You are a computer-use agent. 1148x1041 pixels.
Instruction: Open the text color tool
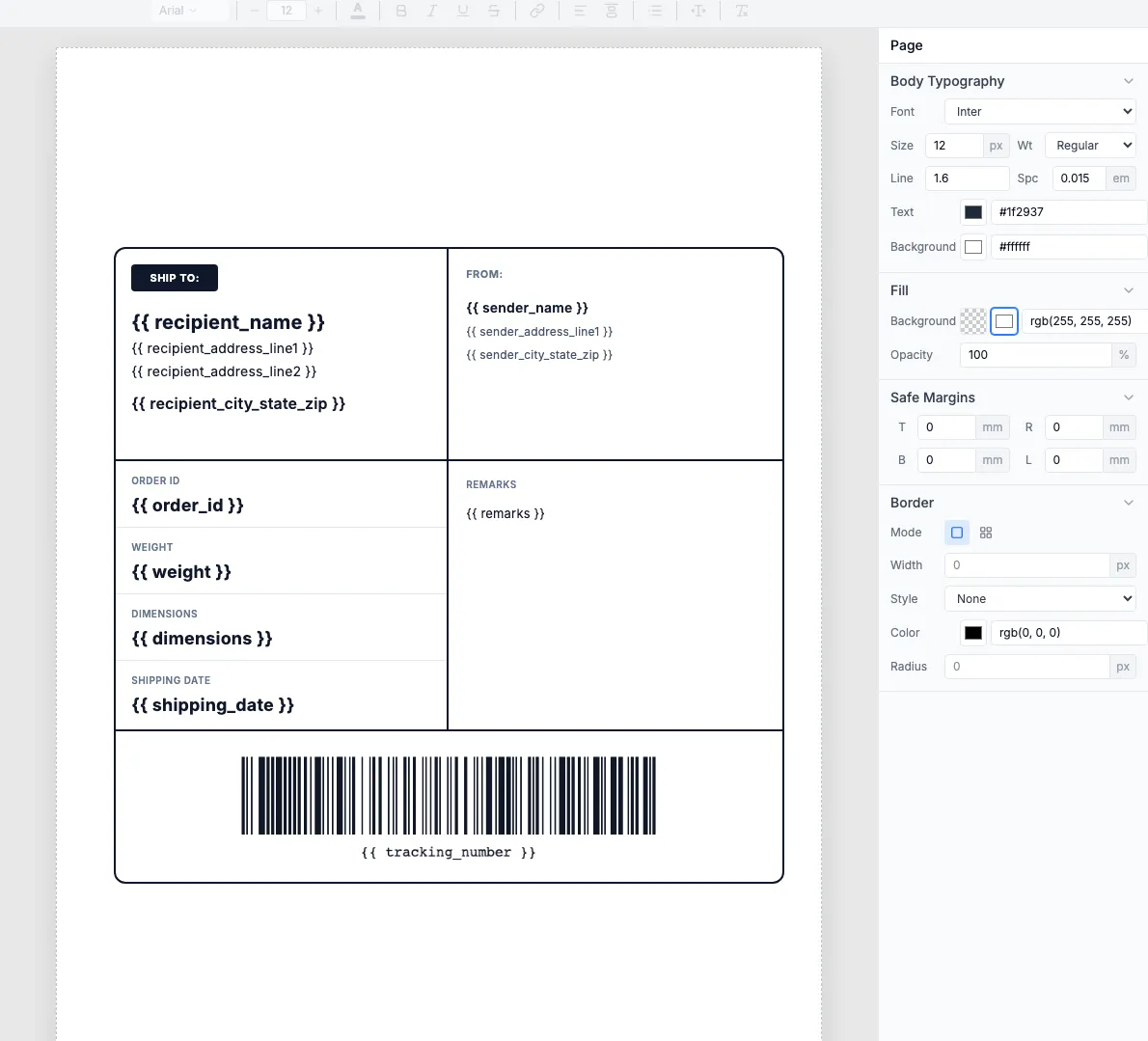(357, 11)
